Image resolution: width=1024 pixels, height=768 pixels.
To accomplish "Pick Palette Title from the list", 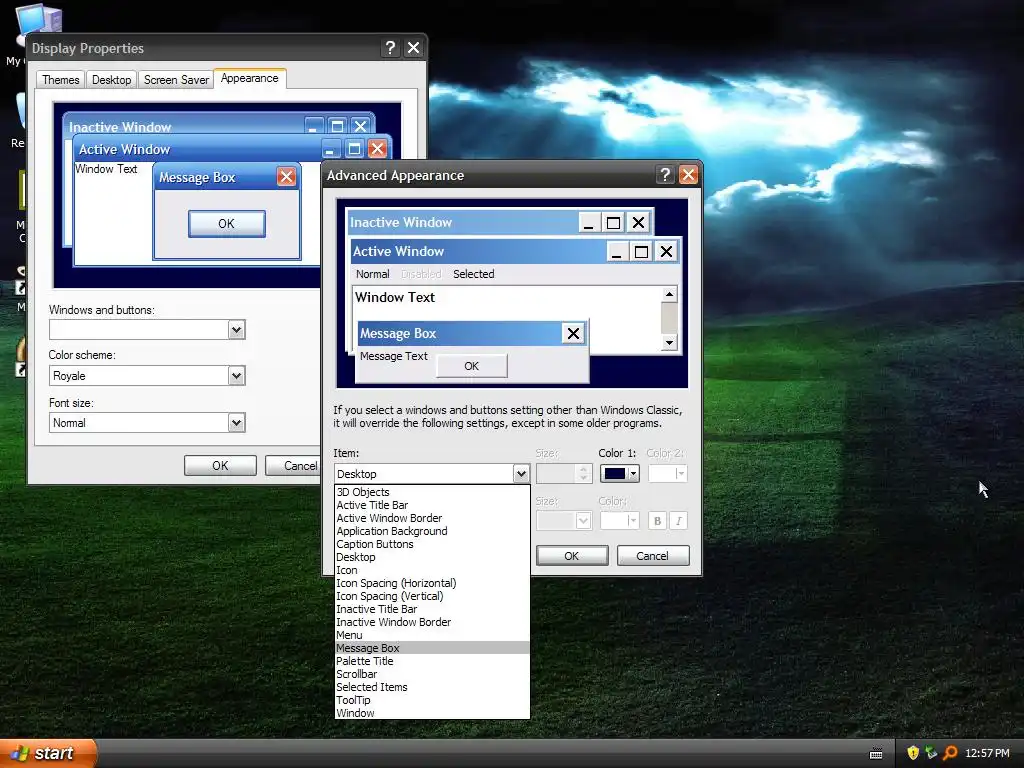I will coord(432,661).
